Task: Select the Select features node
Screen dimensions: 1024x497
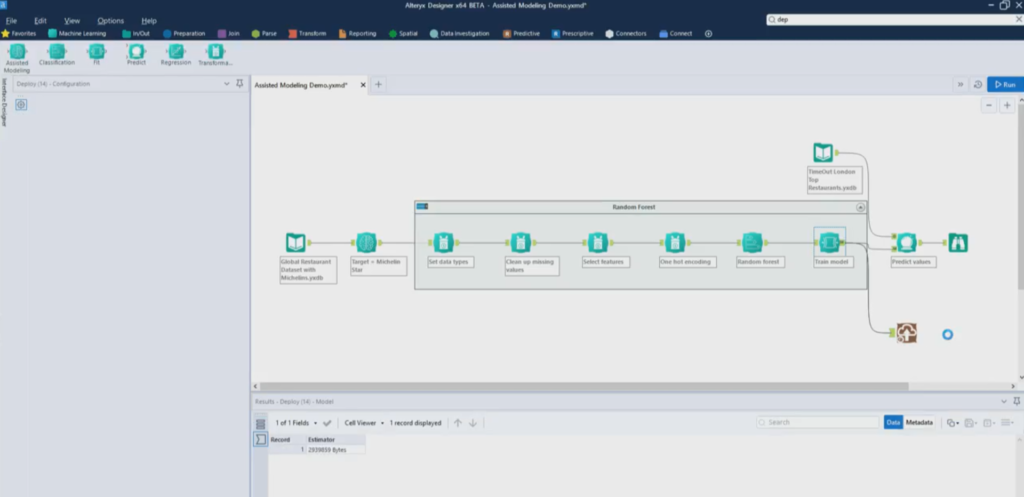Action: point(598,243)
